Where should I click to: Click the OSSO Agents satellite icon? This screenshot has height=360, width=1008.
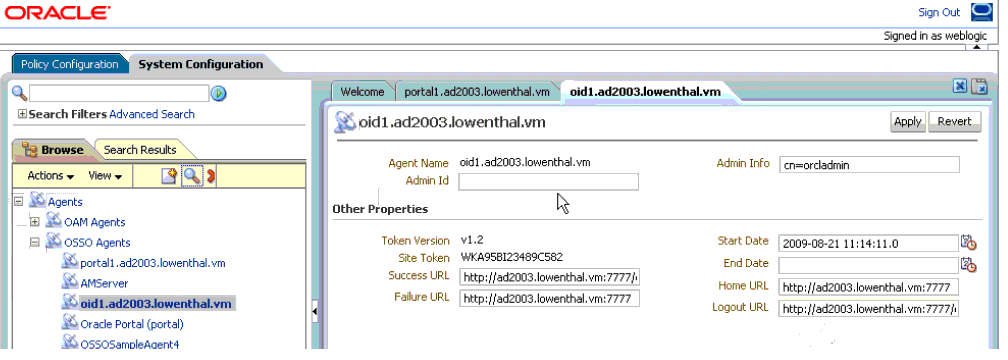[x=54, y=242]
